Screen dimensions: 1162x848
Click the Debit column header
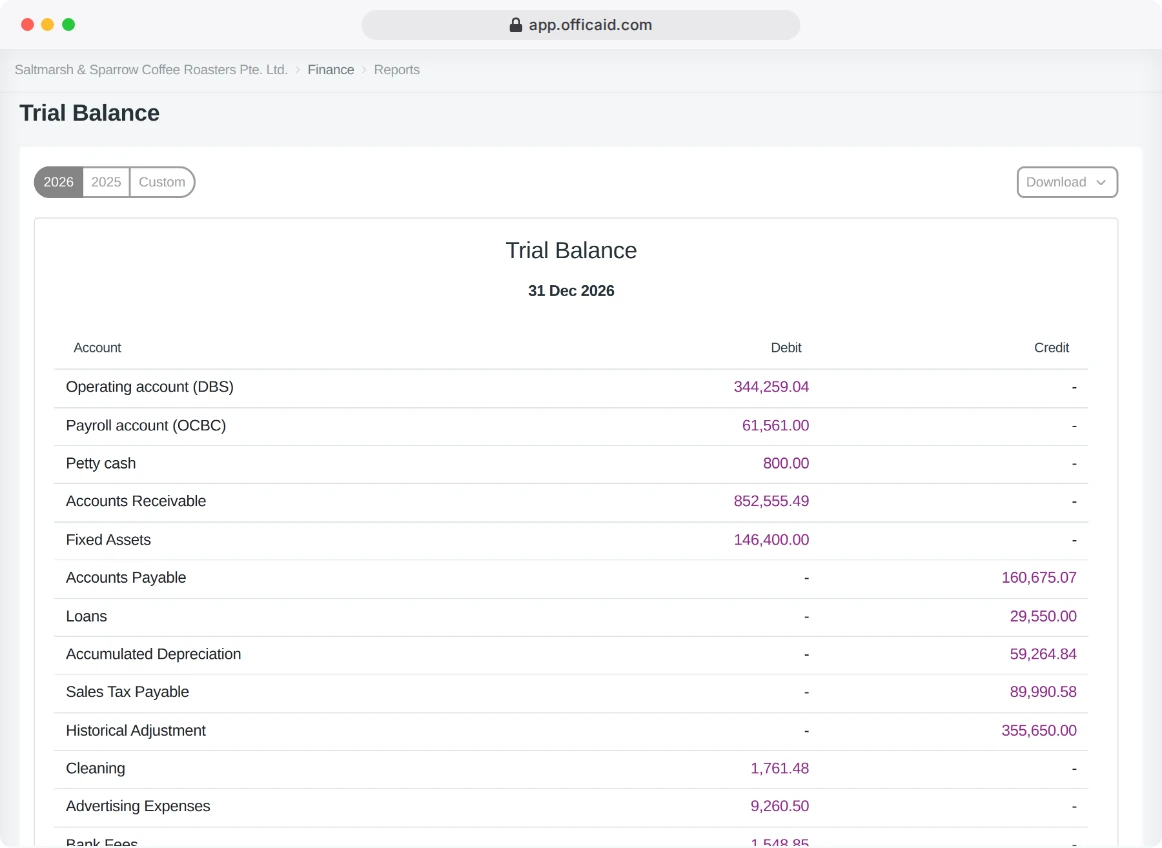point(786,348)
